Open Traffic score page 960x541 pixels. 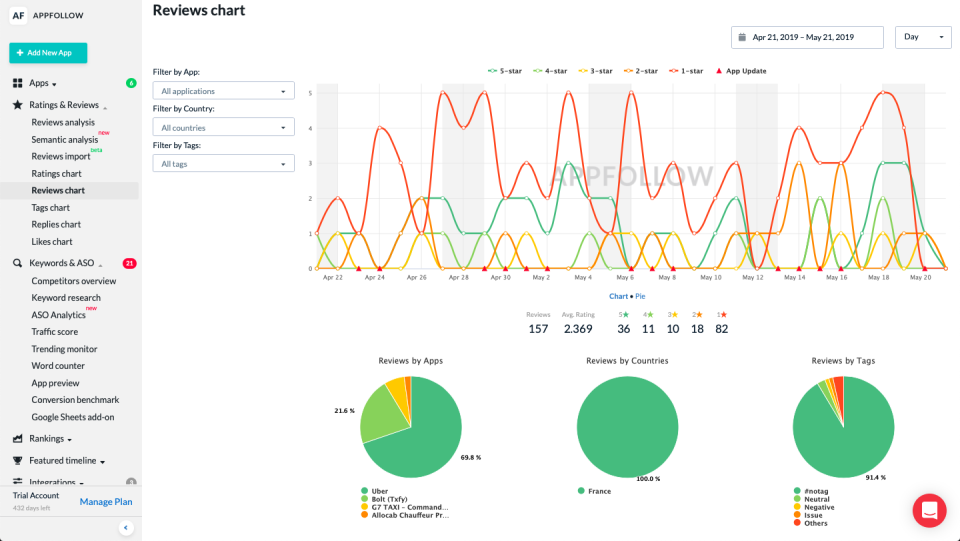54,332
